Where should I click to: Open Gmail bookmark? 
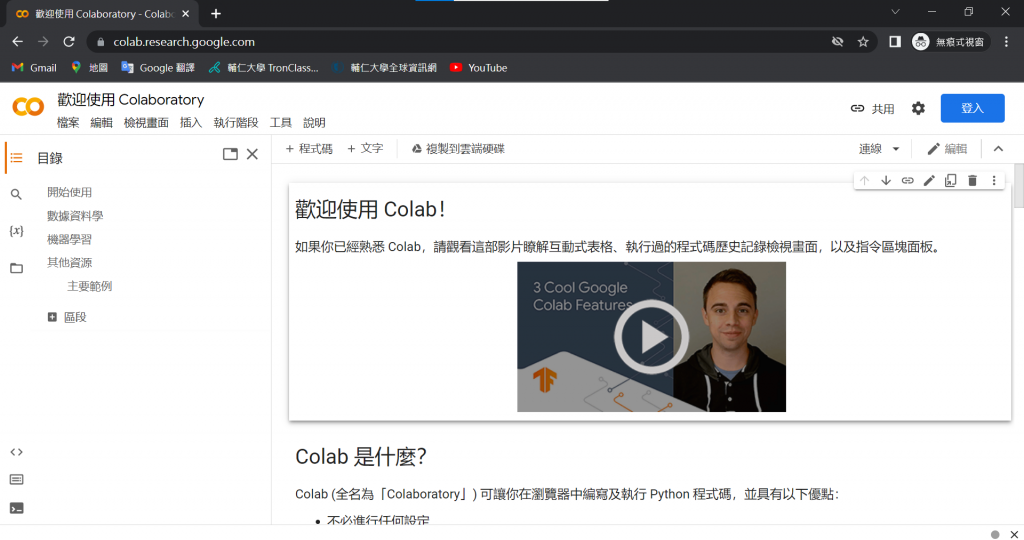(35, 67)
